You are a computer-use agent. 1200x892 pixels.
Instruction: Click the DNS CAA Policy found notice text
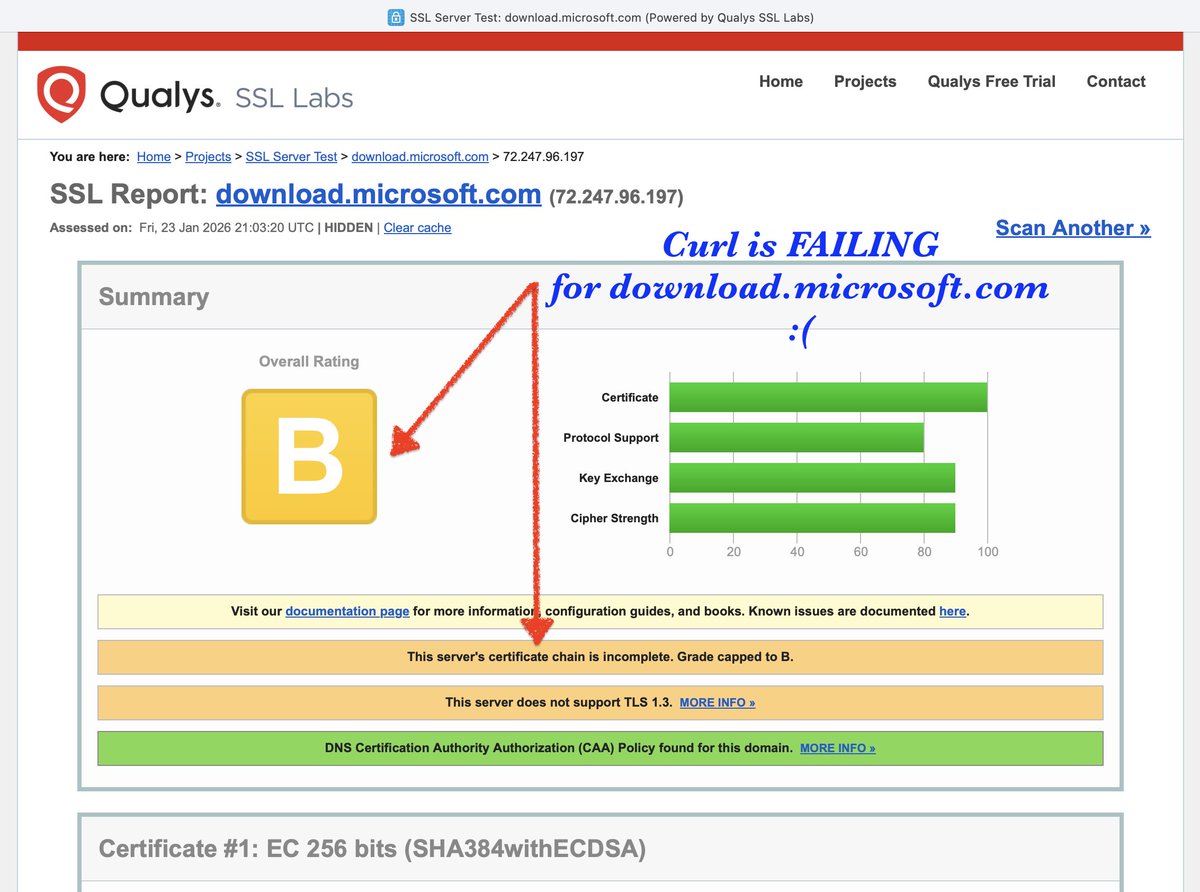(x=559, y=748)
